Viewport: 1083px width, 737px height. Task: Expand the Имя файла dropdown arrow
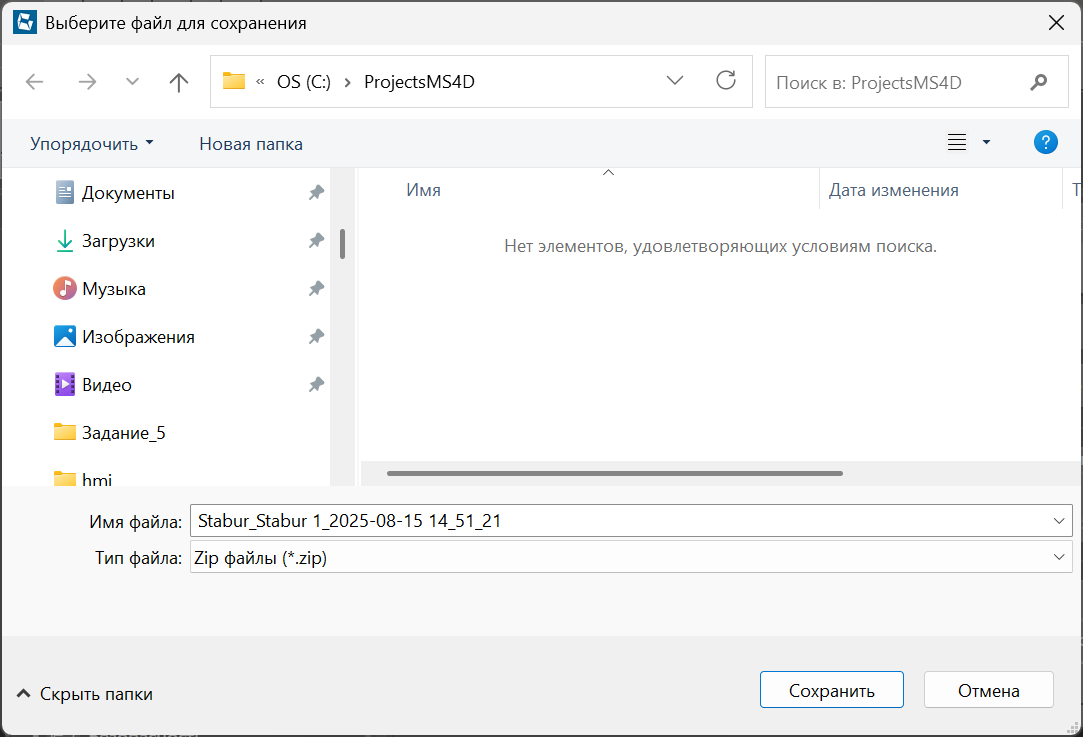(1059, 521)
